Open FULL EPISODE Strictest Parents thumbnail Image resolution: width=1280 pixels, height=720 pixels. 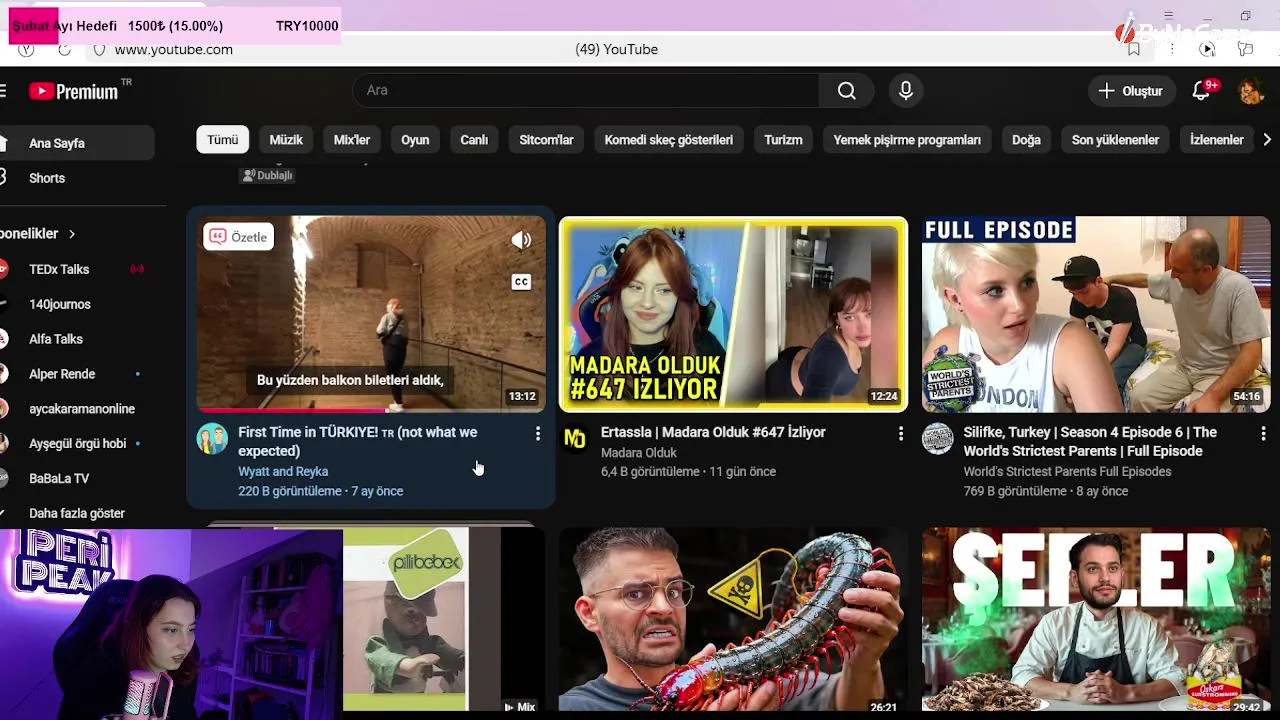(1096, 314)
